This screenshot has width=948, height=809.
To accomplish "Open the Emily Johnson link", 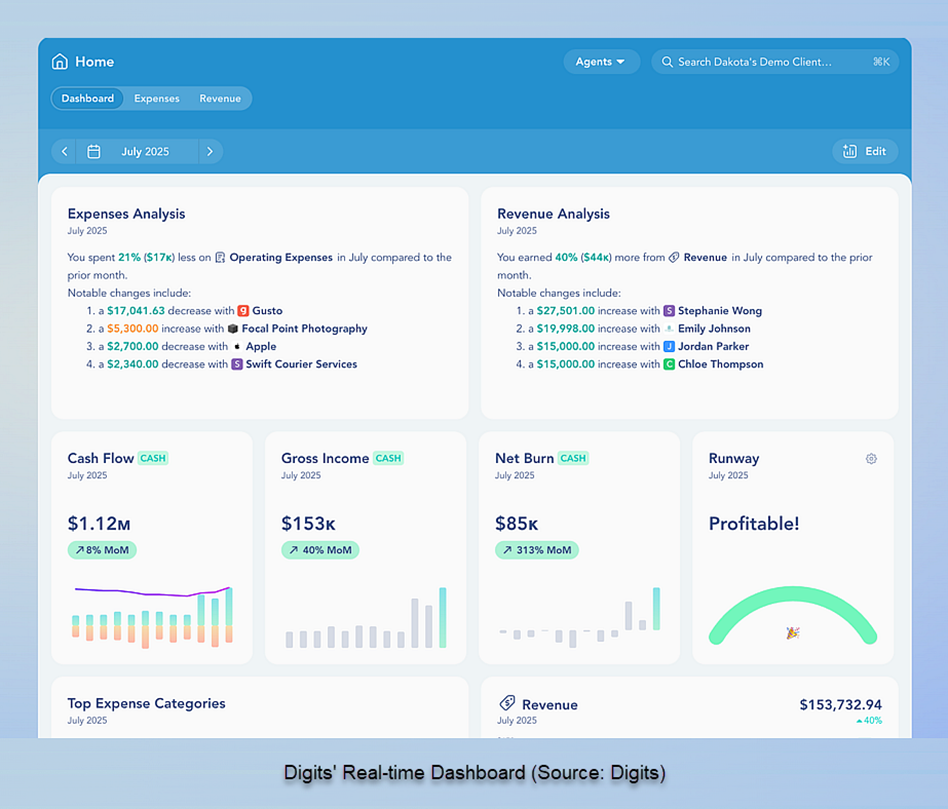I will tap(714, 329).
